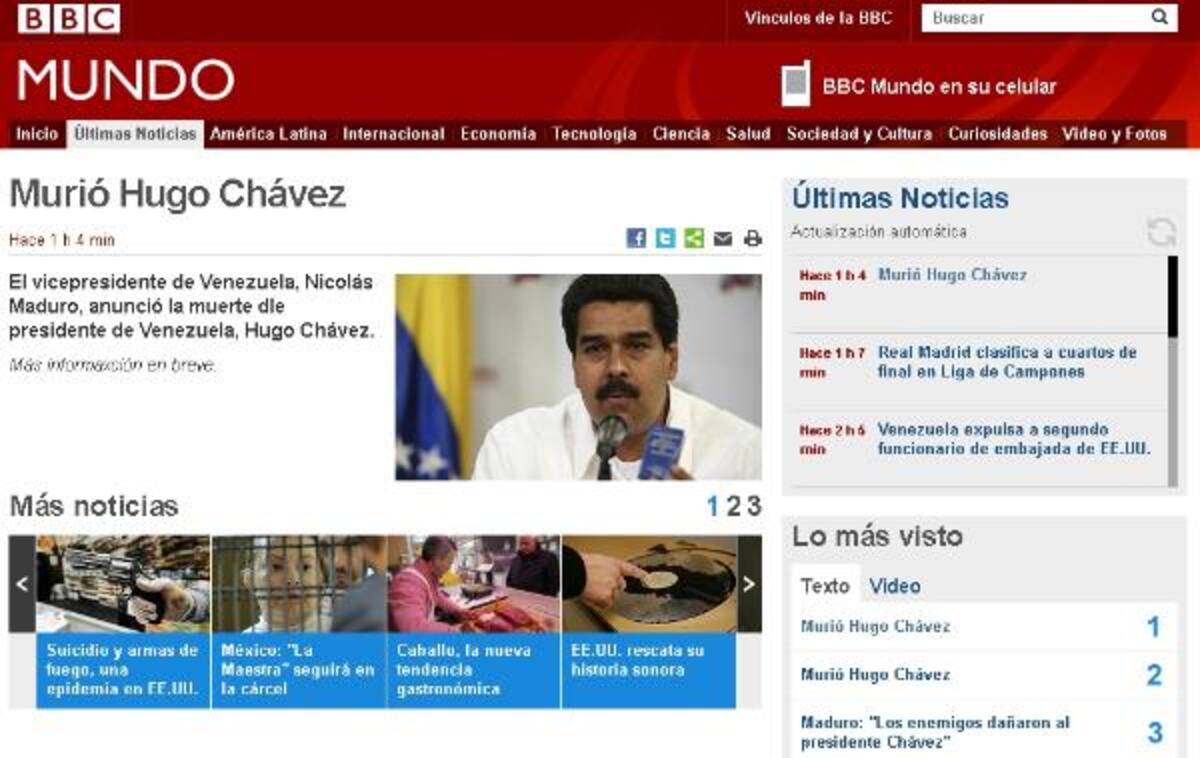Image resolution: width=1200 pixels, height=758 pixels.
Task: Open Real Madrid clasifica a cuartos link
Action: (1007, 362)
